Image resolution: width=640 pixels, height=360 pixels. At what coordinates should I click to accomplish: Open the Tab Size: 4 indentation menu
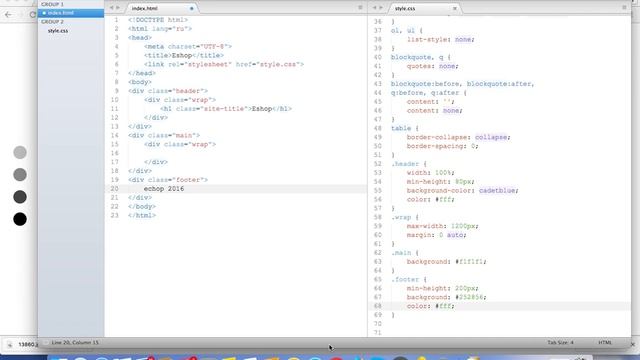point(560,342)
